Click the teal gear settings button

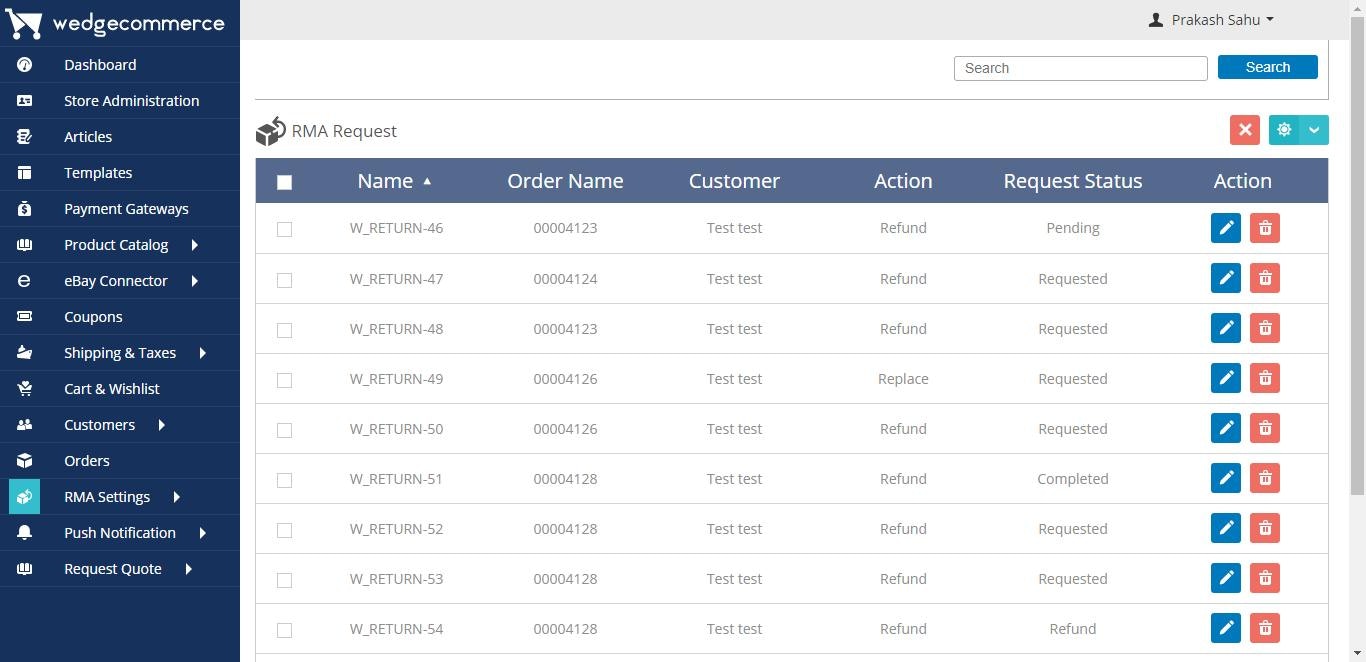coord(1284,130)
